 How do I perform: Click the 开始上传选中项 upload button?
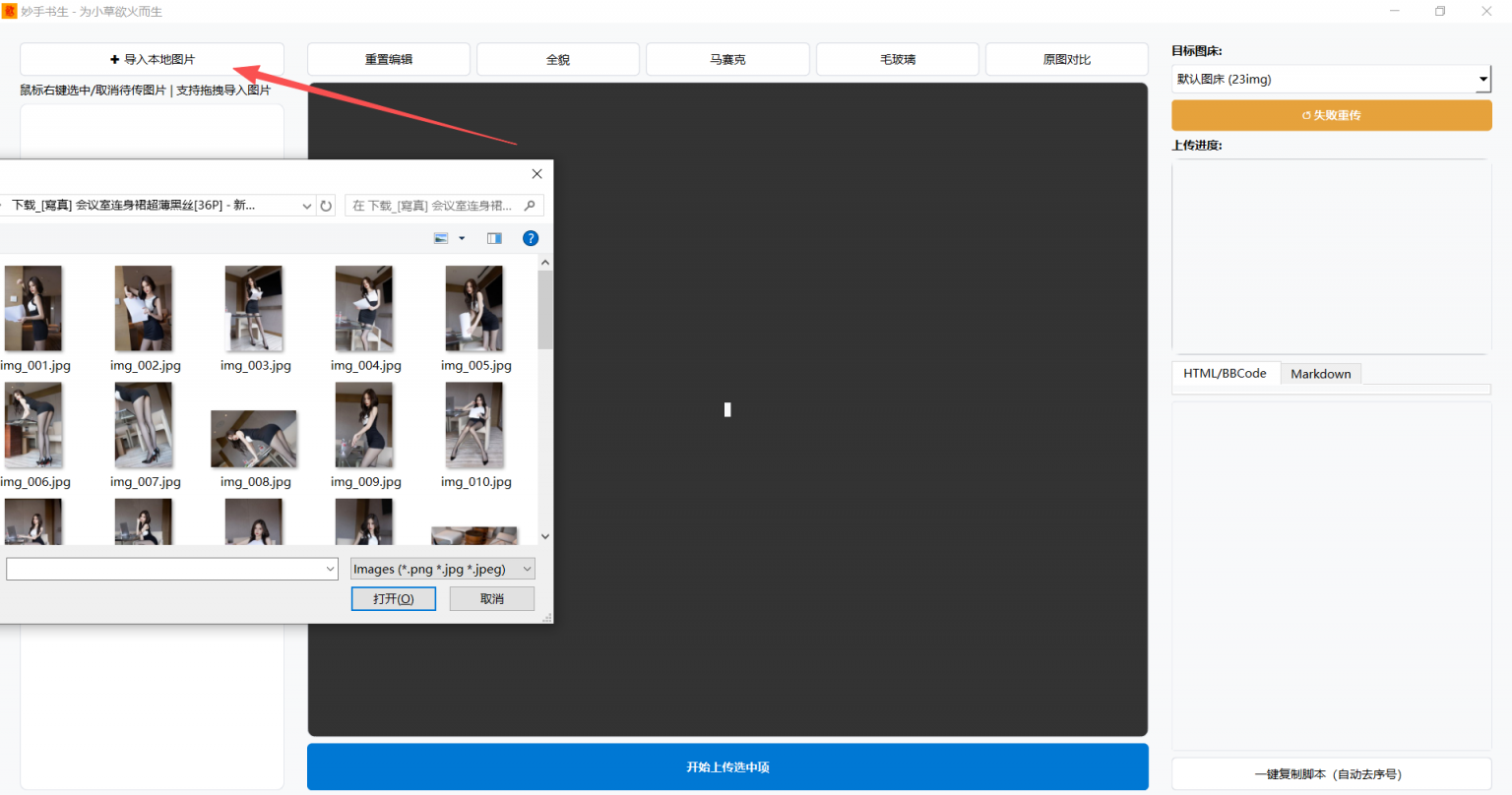pos(727,766)
